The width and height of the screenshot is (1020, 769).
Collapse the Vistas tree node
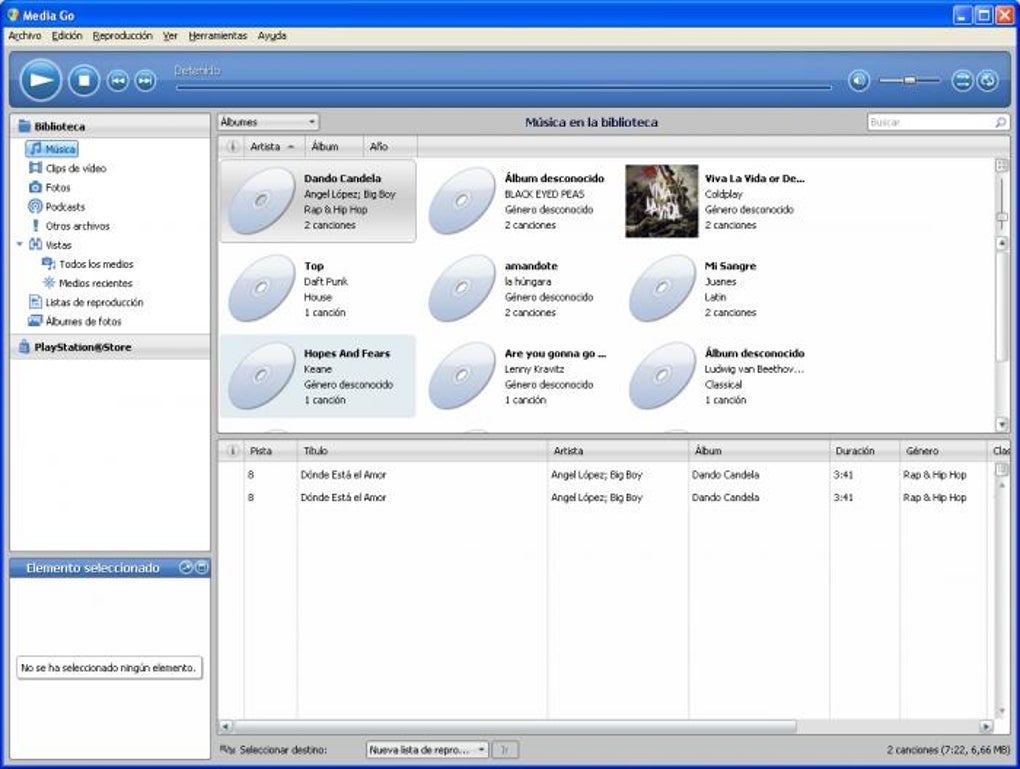click(20, 245)
